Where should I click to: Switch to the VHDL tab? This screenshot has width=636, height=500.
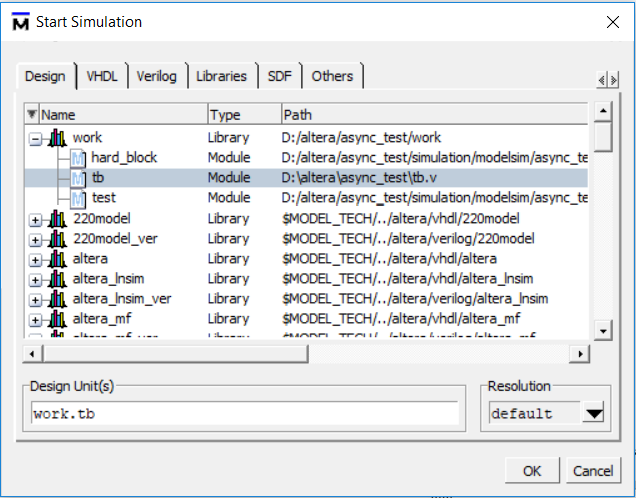(x=102, y=76)
